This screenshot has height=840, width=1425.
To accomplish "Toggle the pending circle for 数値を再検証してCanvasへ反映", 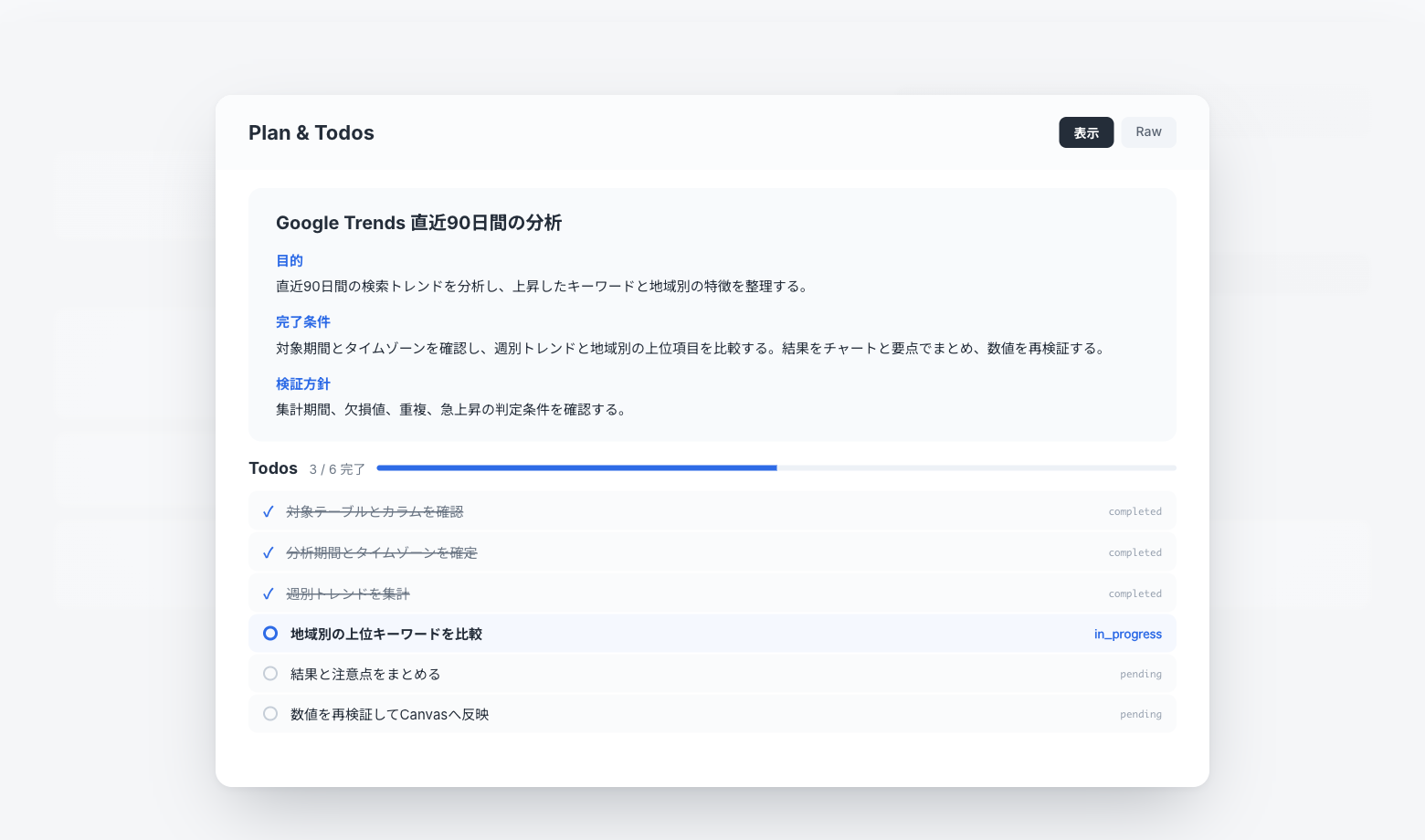I will tap(270, 714).
